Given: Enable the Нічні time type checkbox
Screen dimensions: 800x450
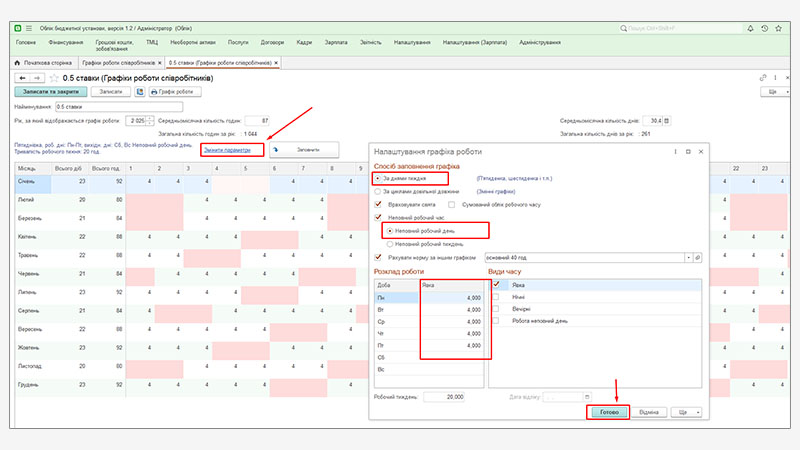Looking at the screenshot, I should coord(496,296).
